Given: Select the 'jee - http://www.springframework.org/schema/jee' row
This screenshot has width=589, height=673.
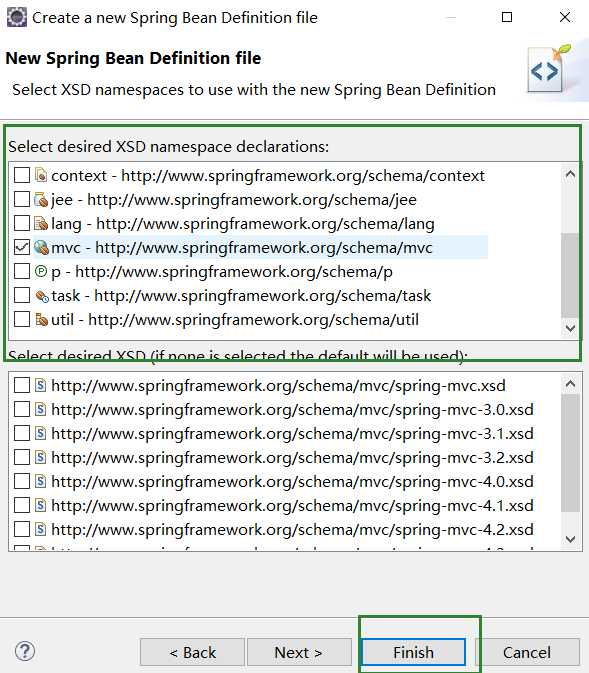Looking at the screenshot, I should click(x=234, y=199).
